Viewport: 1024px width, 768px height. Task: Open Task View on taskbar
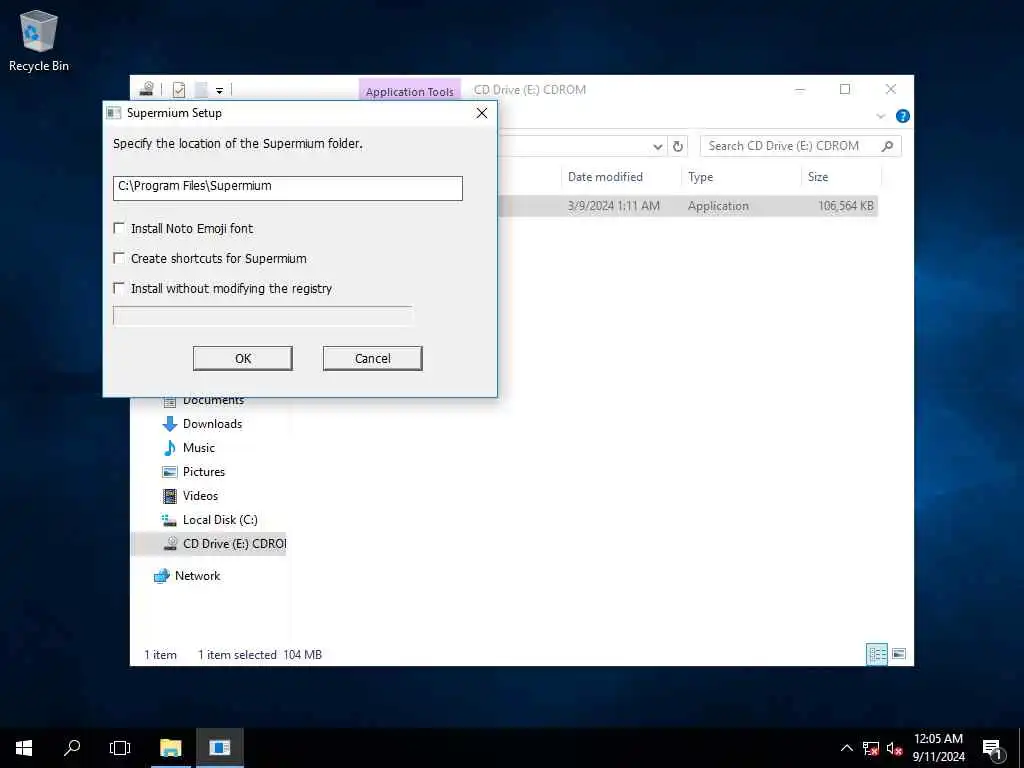coord(120,748)
